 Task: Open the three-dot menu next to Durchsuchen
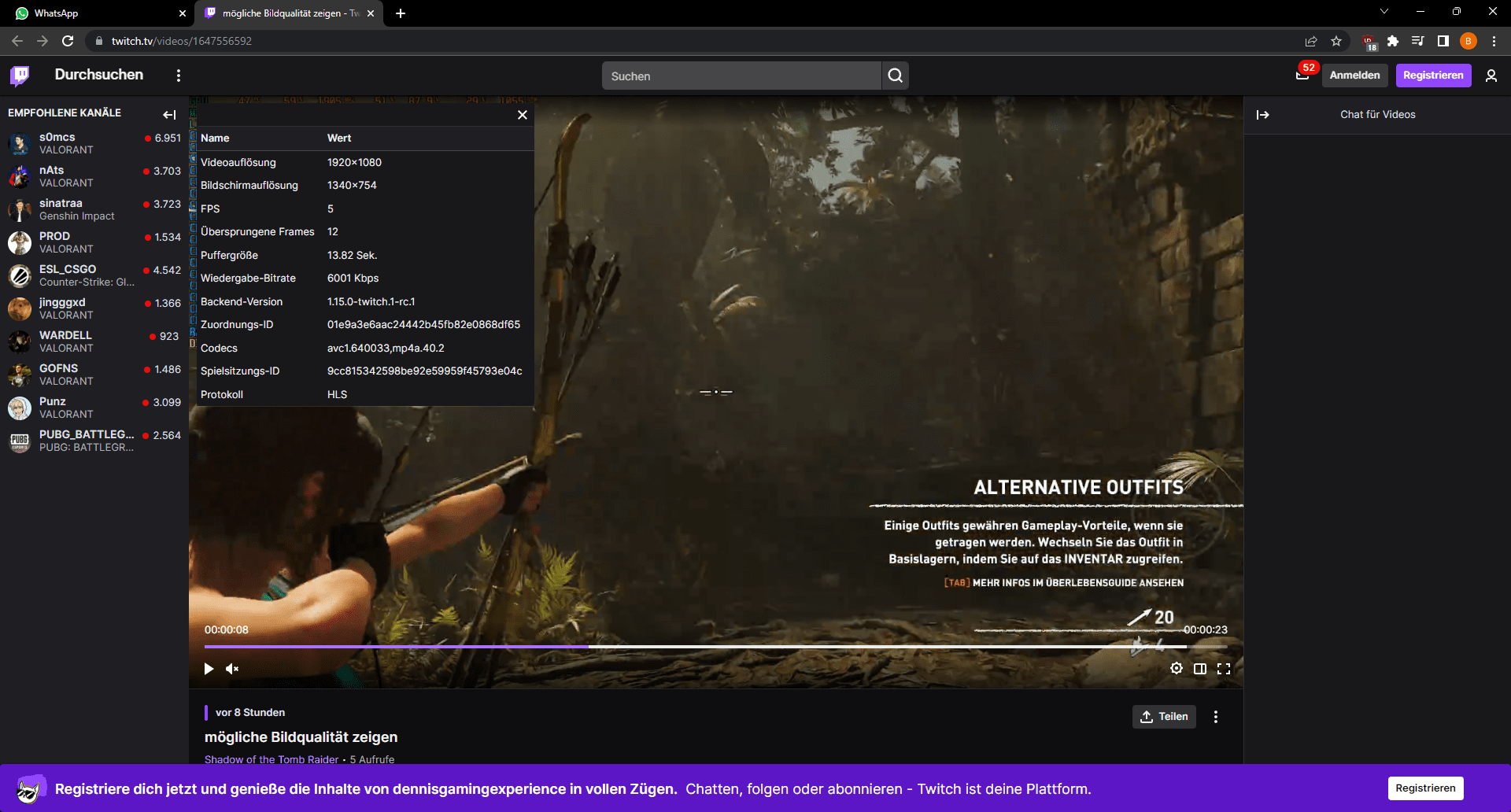point(179,76)
